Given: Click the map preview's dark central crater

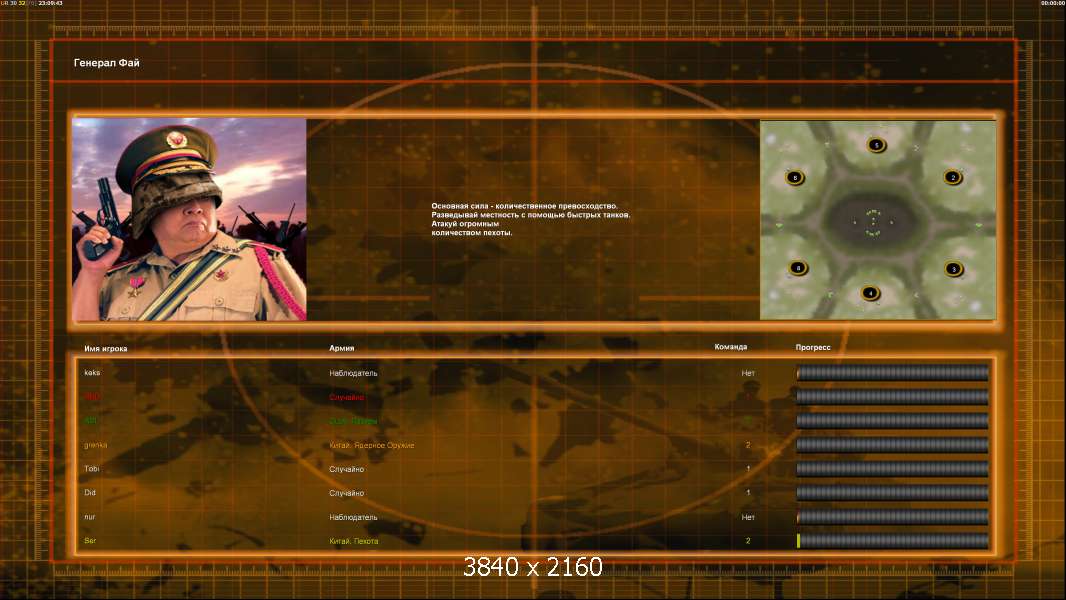Looking at the screenshot, I should pos(874,221).
